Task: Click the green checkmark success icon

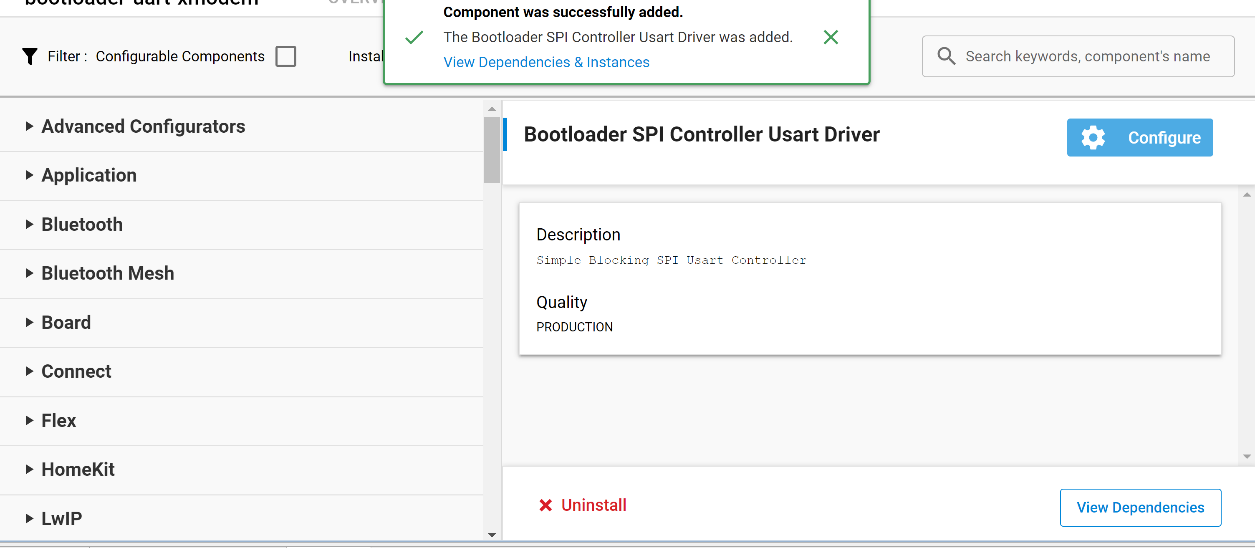Action: pyautogui.click(x=414, y=38)
